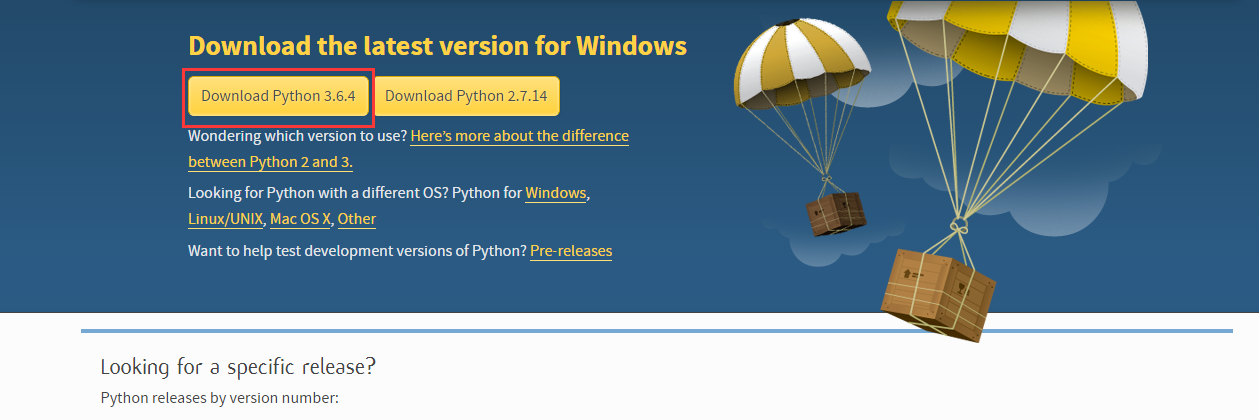The height and width of the screenshot is (420, 1259).
Task: Visit the Pre-releases link
Action: [571, 250]
